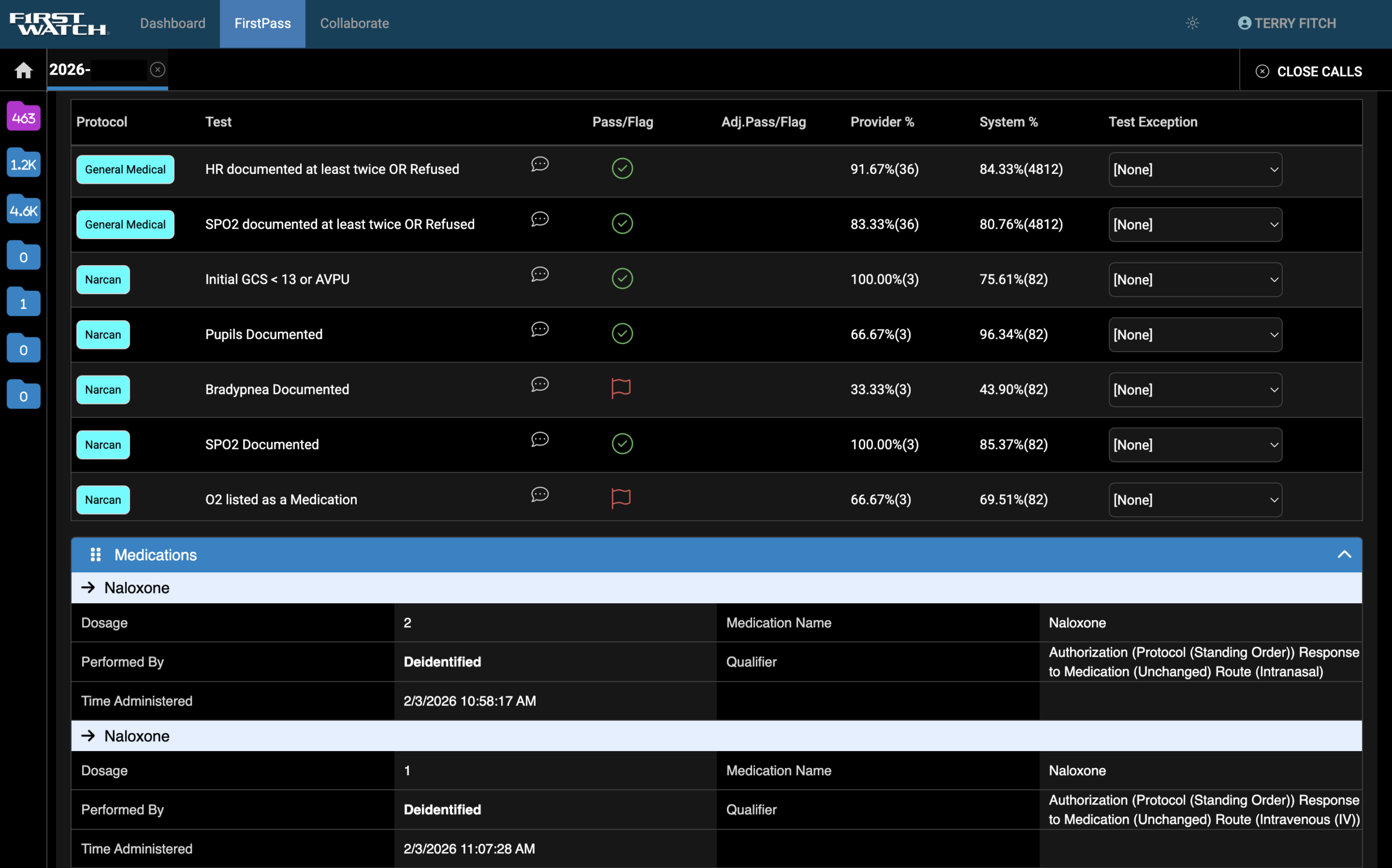Screen dimensions: 1392x868
Task: Click the green check for HR documented at least twice
Action: (x=622, y=168)
